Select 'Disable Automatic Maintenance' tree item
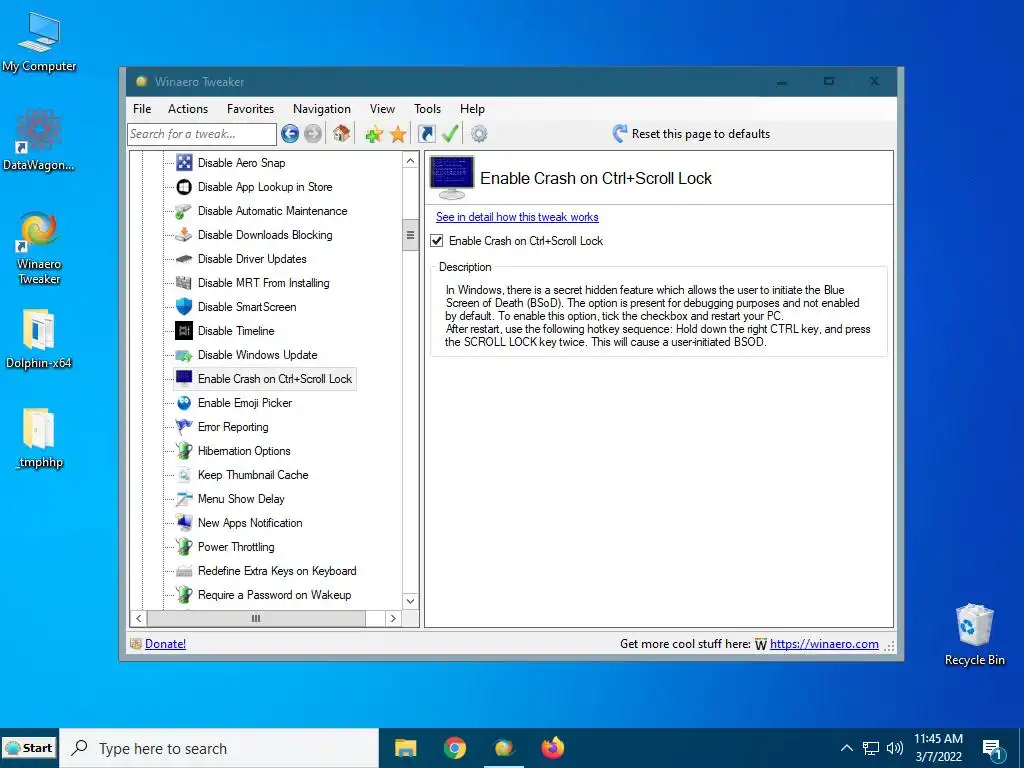Viewport: 1024px width, 768px height. pos(272,211)
